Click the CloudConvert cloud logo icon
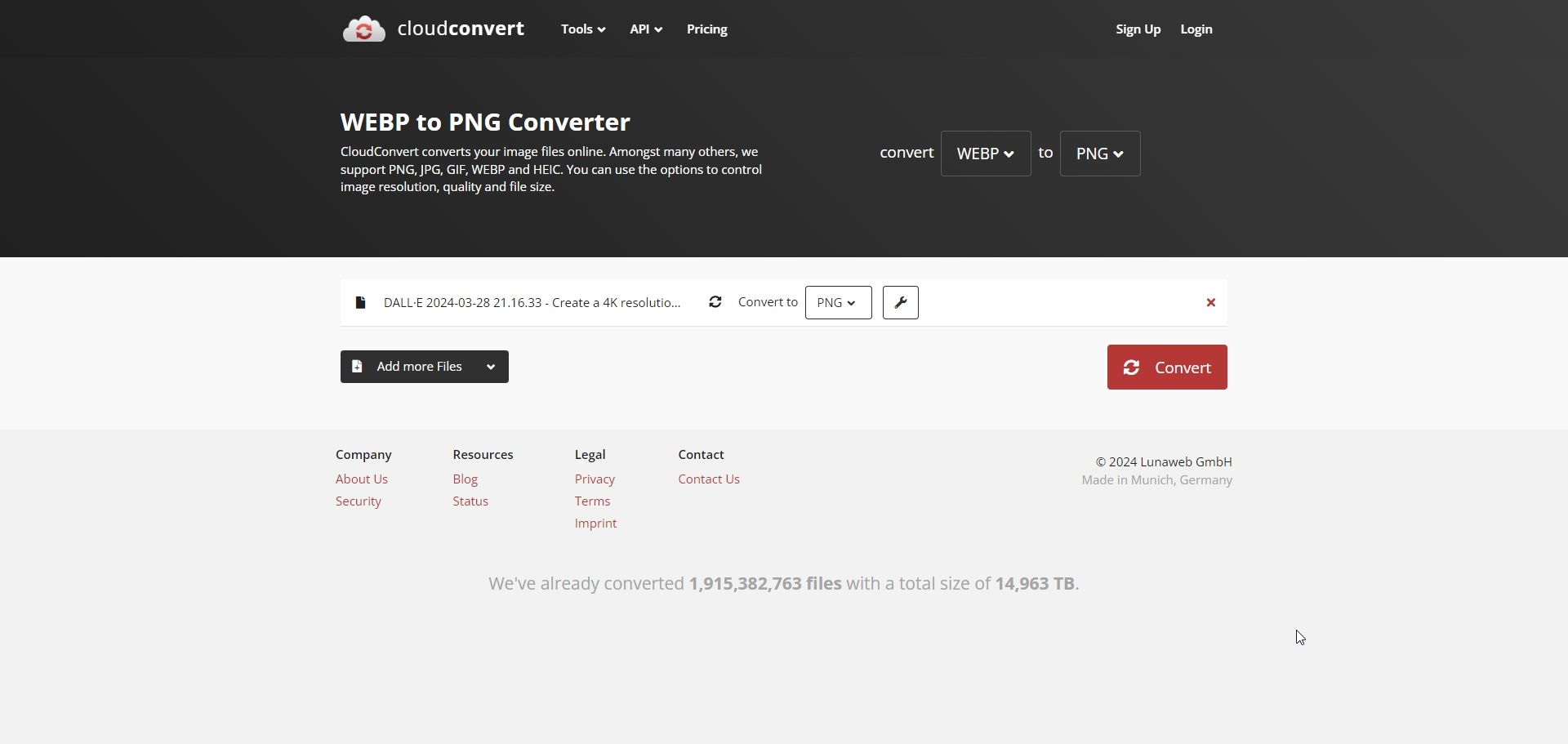This screenshot has width=1568, height=744. [364, 29]
